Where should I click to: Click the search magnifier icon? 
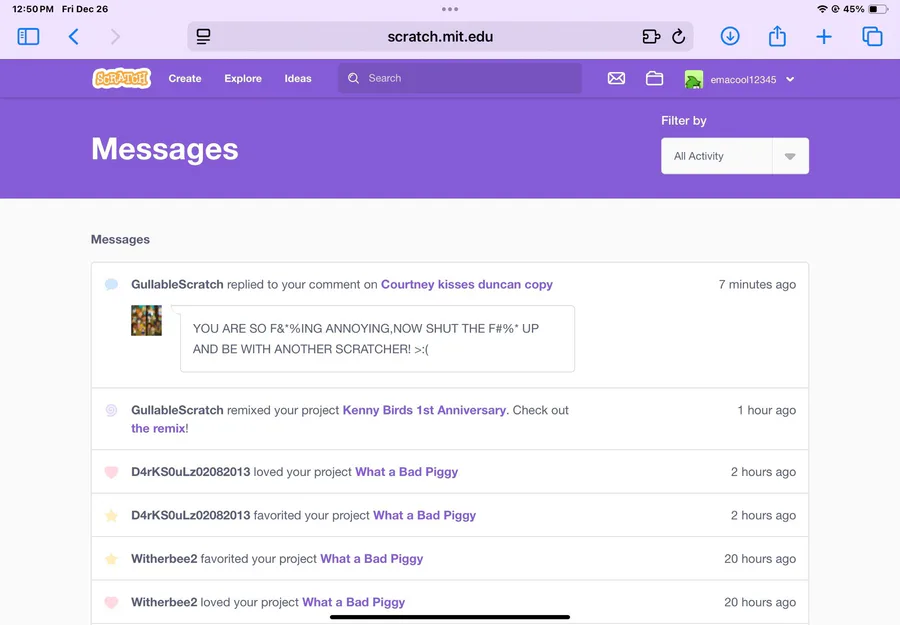point(354,78)
